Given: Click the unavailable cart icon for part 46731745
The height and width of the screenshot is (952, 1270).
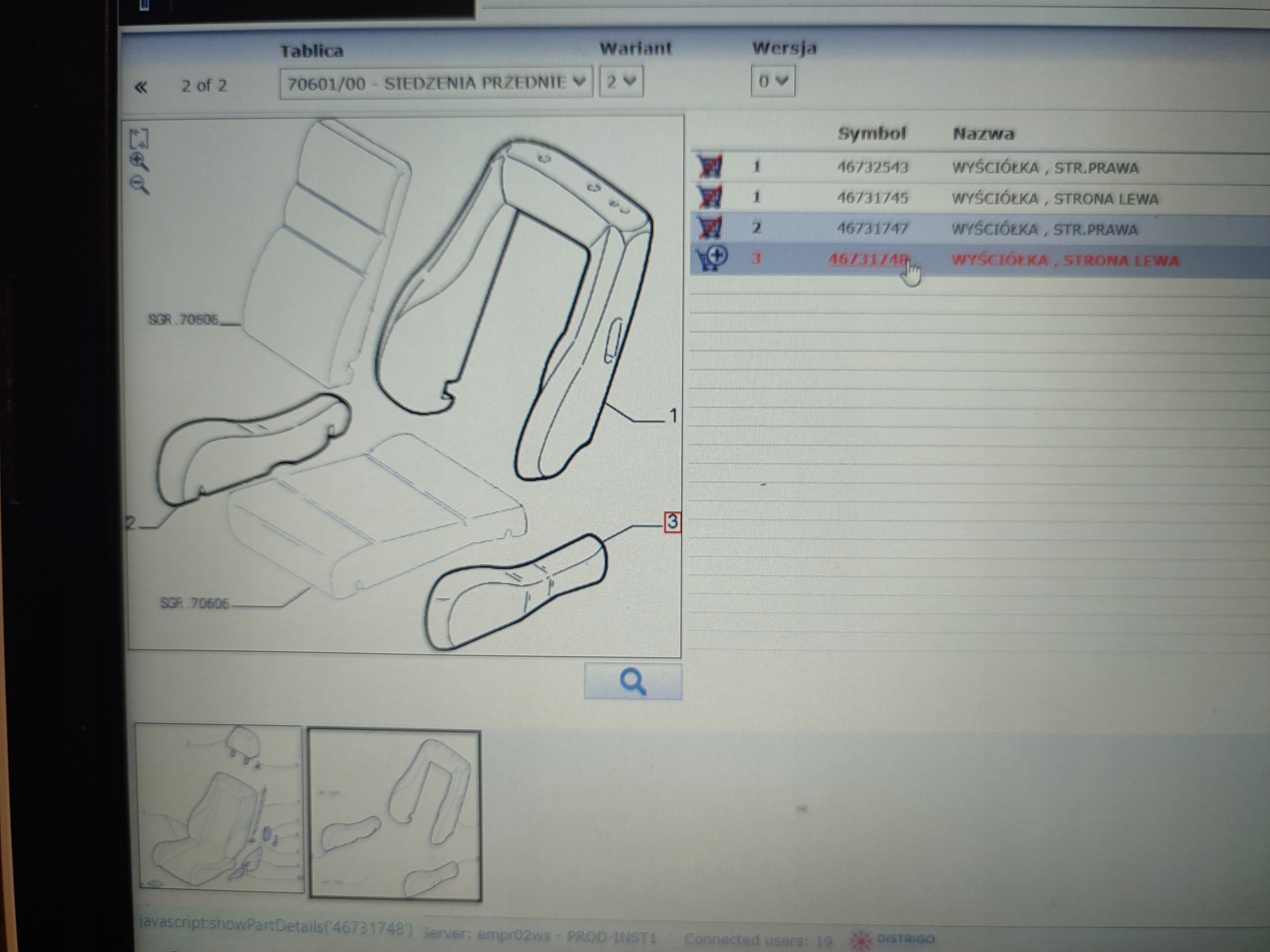Looking at the screenshot, I should (x=710, y=197).
